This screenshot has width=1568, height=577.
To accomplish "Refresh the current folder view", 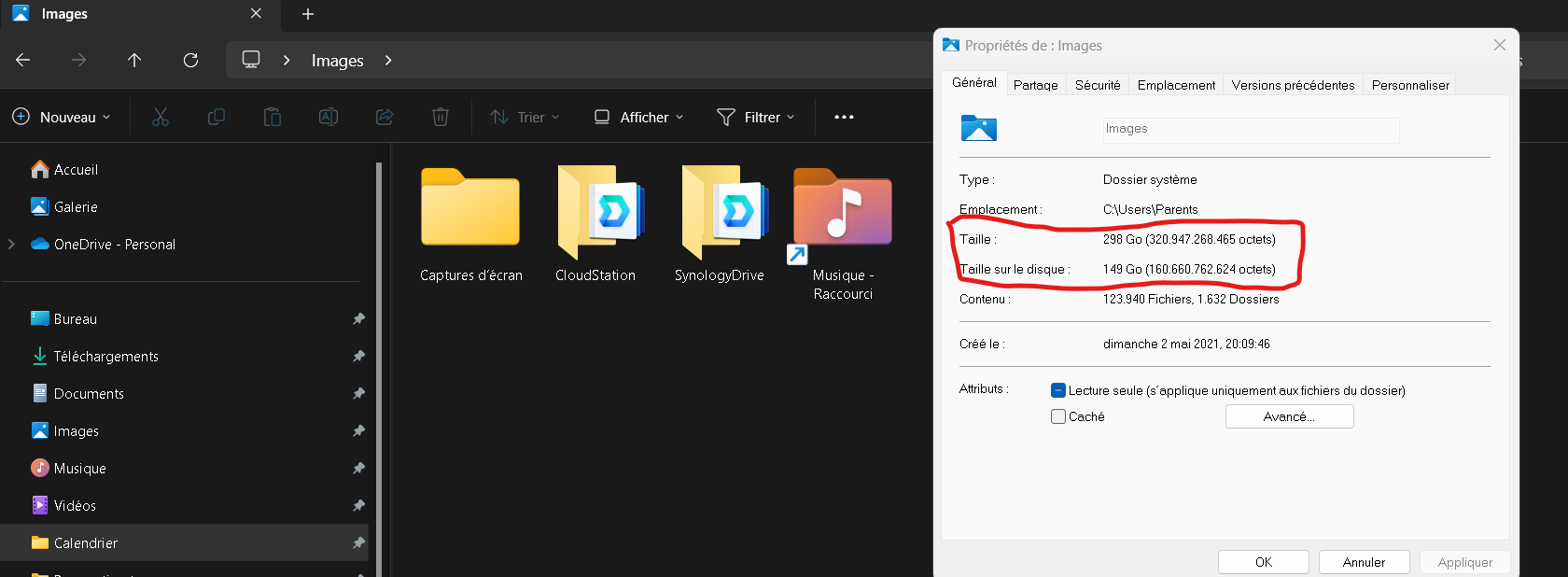I will pyautogui.click(x=190, y=60).
